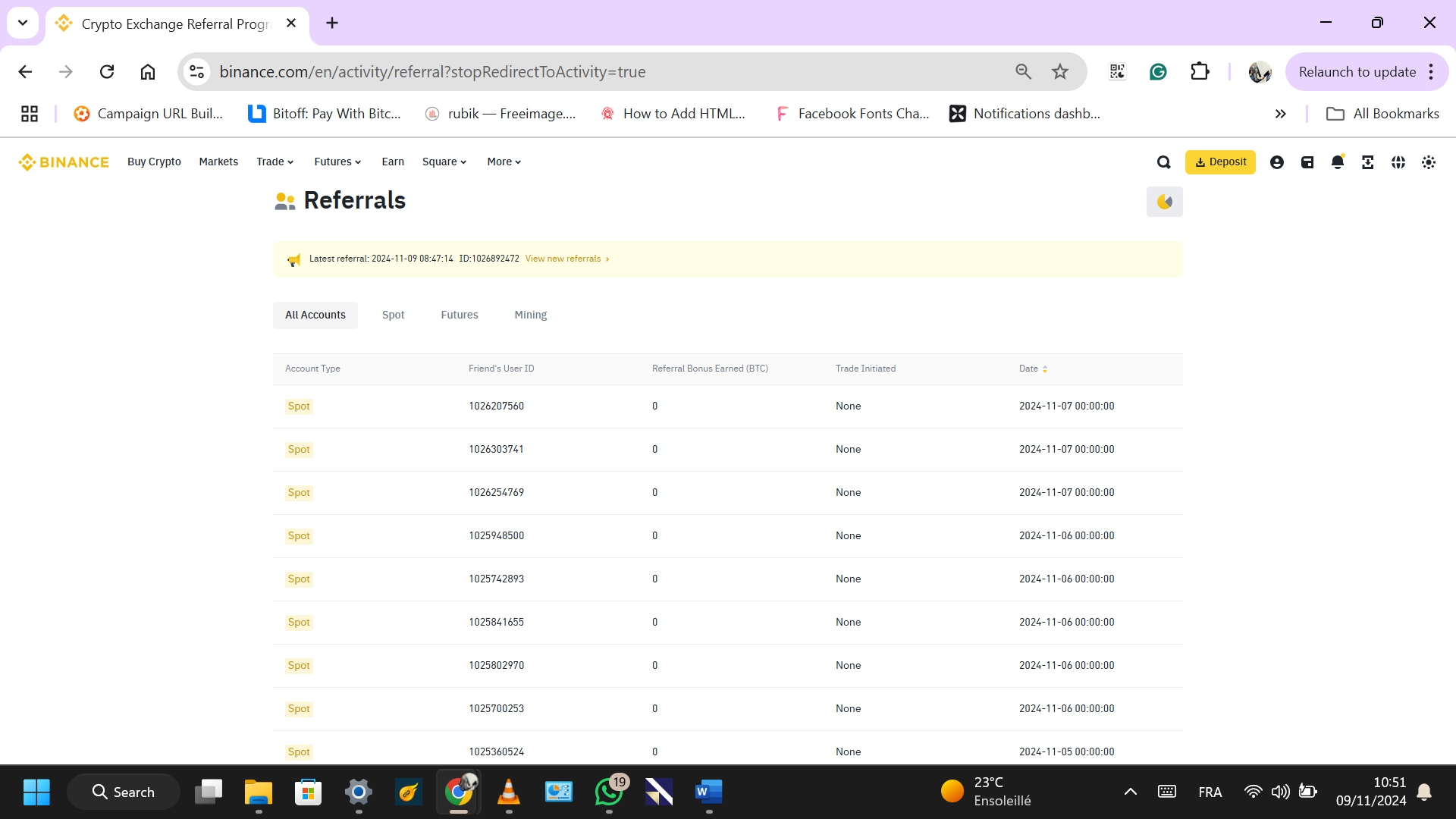Viewport: 1456px width, 819px height.
Task: Open the Binance search icon
Action: [x=1163, y=162]
